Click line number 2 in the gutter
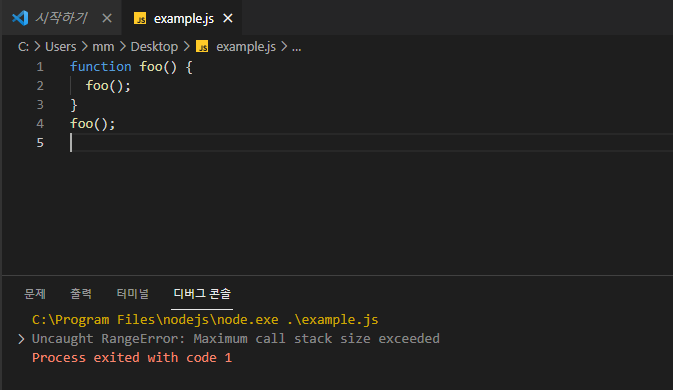The height and width of the screenshot is (390, 673). (x=40, y=86)
